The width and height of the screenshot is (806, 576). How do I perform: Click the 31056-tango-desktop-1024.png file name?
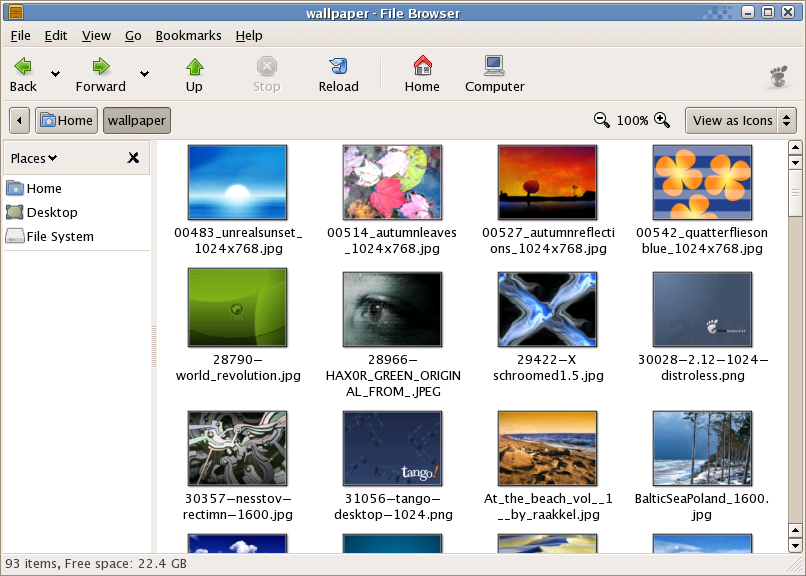point(393,507)
